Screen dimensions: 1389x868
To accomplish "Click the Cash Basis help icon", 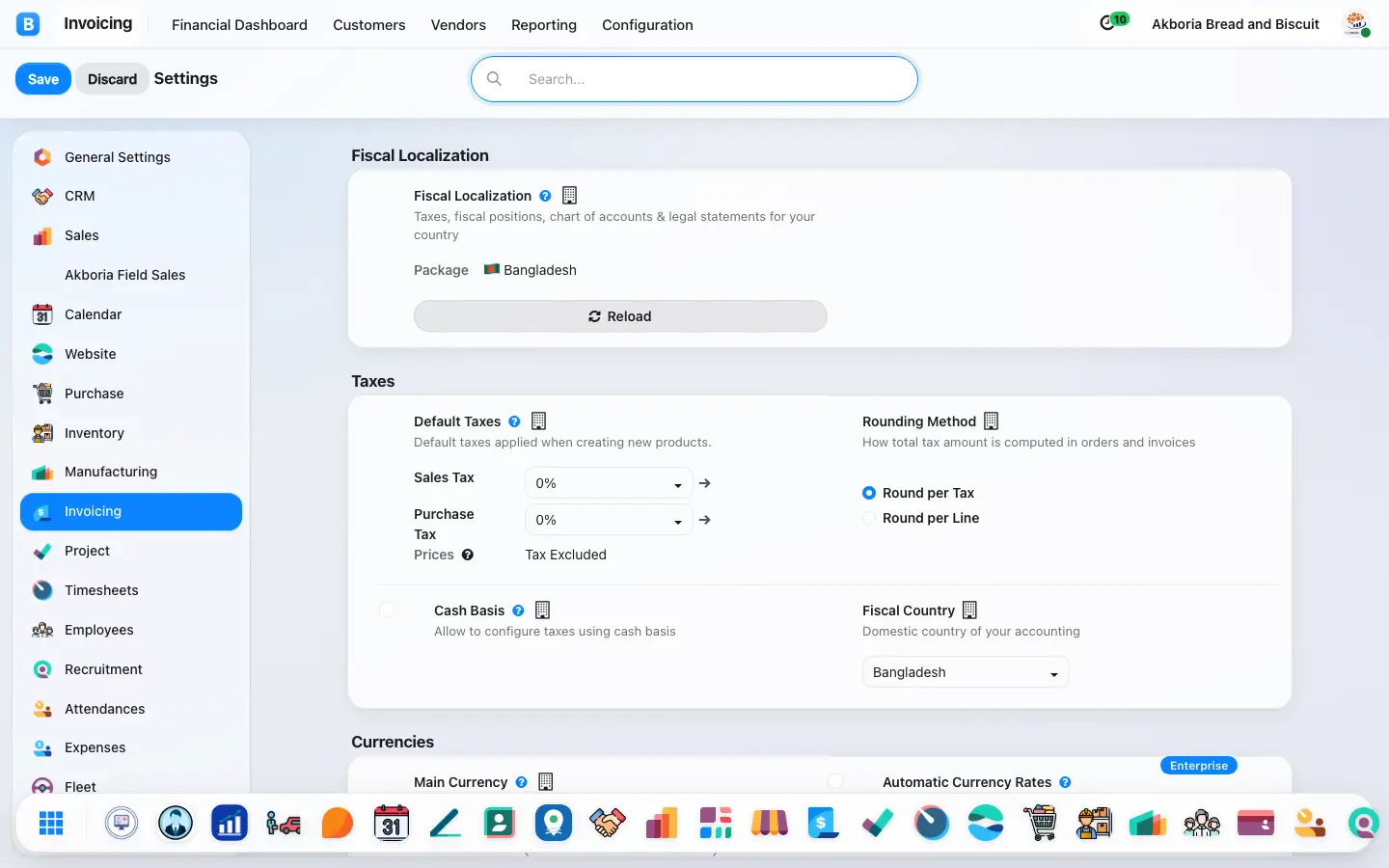I will tap(518, 610).
